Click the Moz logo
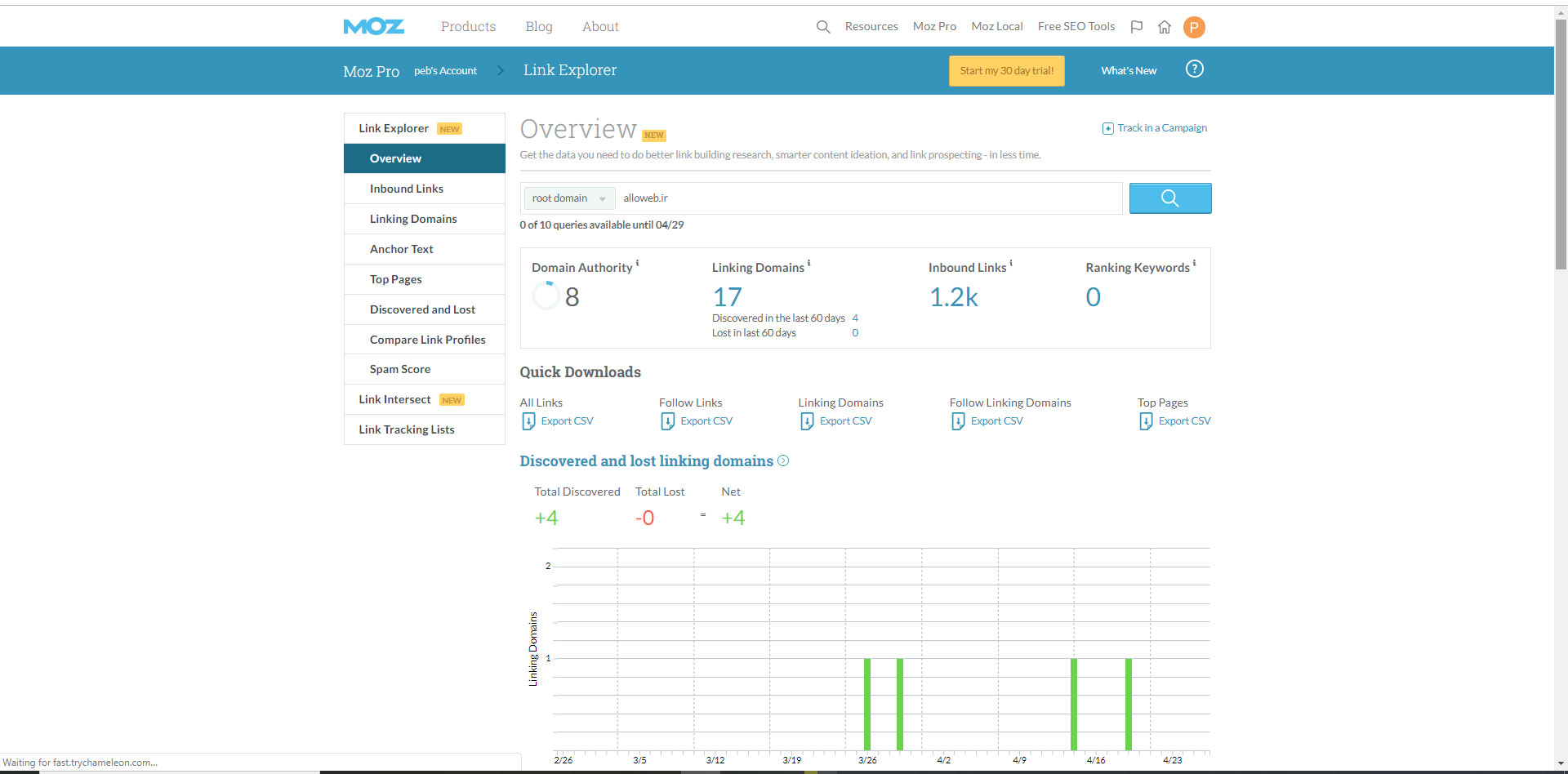This screenshot has height=774, width=1568. (373, 27)
